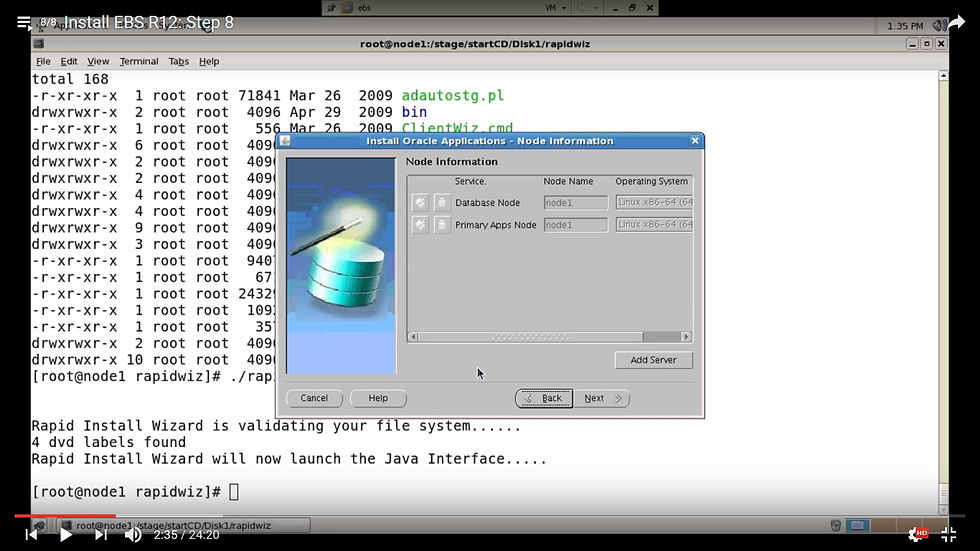Viewport: 980px width, 551px height.
Task: Click Database Node operating system field
Action: tap(654, 202)
